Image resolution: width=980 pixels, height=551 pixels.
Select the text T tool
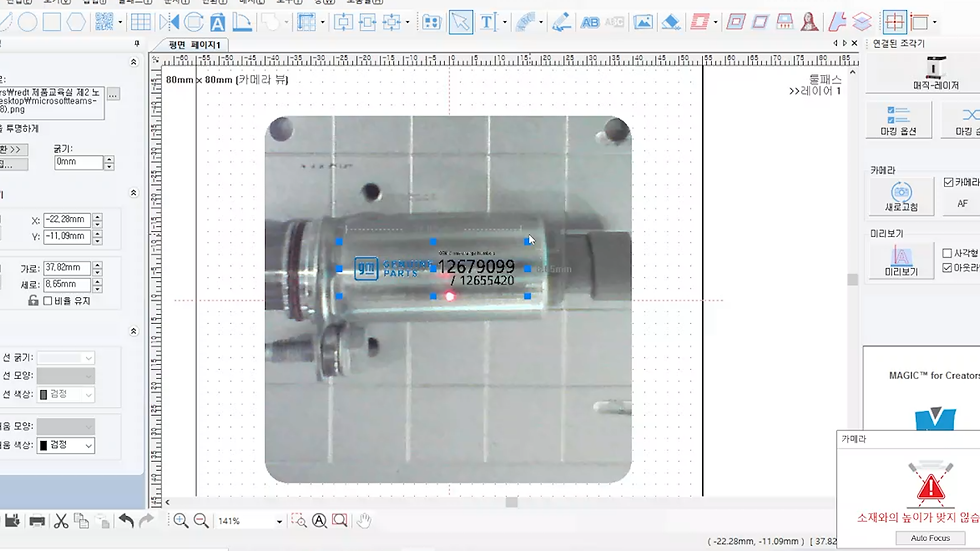[488, 22]
